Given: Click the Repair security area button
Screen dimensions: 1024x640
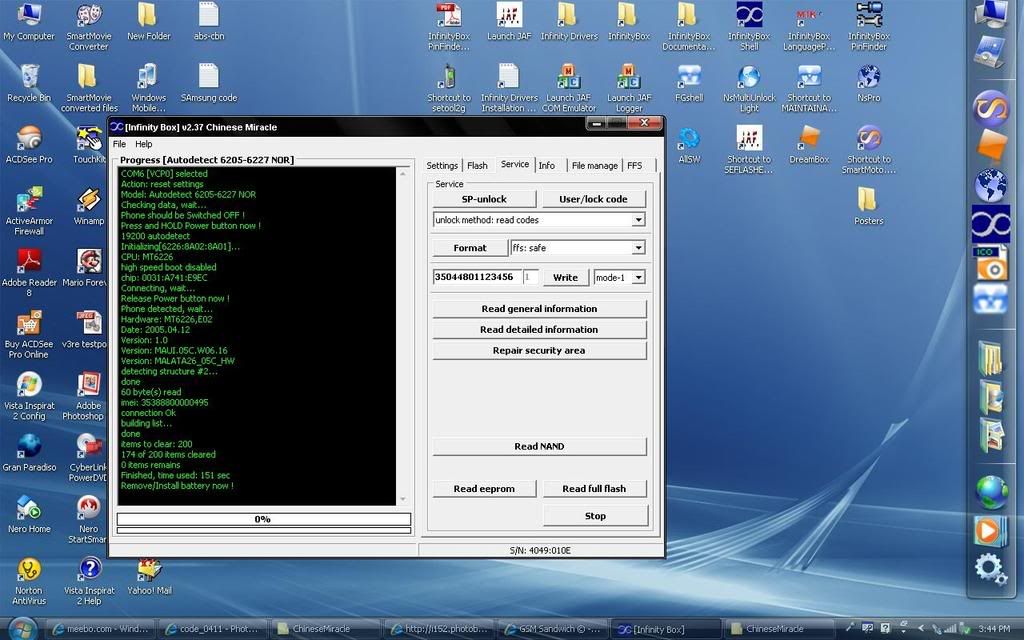Looking at the screenshot, I should (x=539, y=351).
